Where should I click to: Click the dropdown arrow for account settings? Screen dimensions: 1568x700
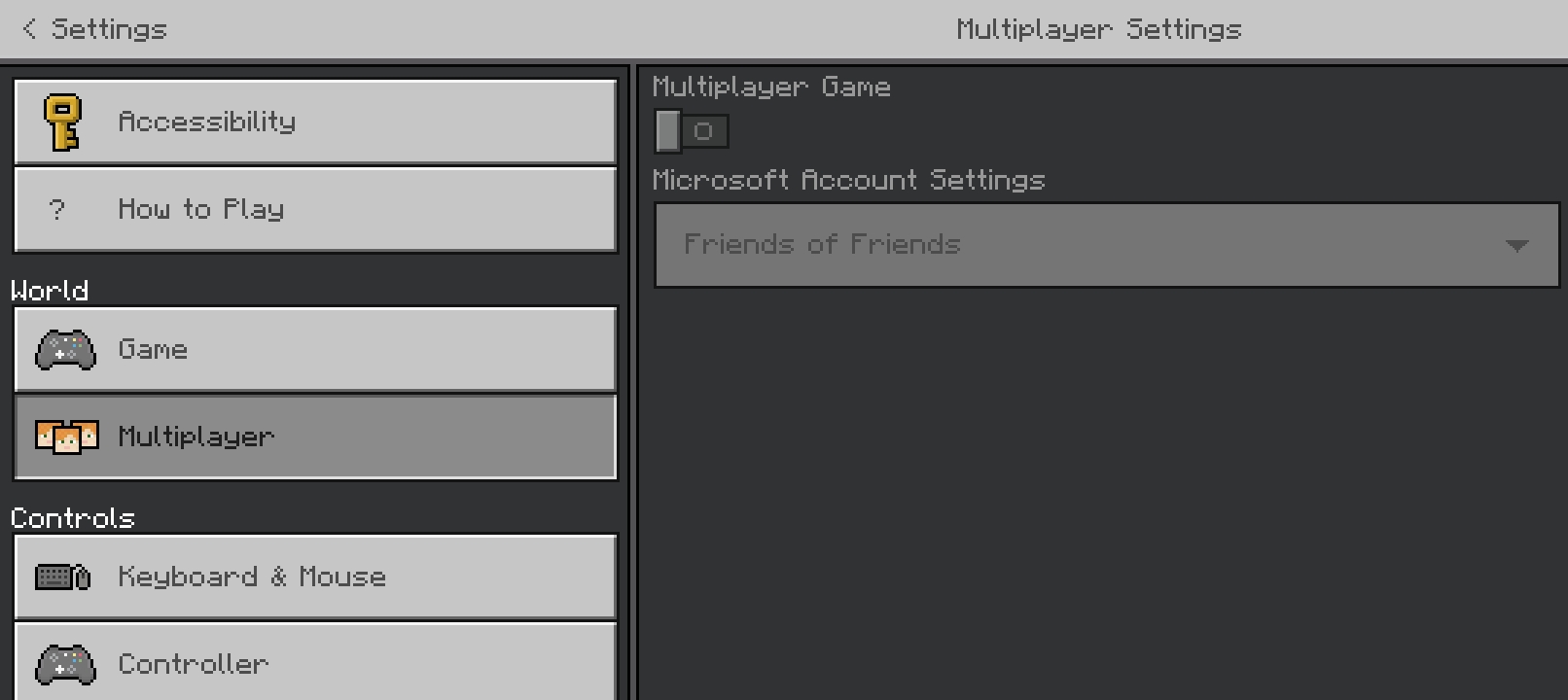1516,246
